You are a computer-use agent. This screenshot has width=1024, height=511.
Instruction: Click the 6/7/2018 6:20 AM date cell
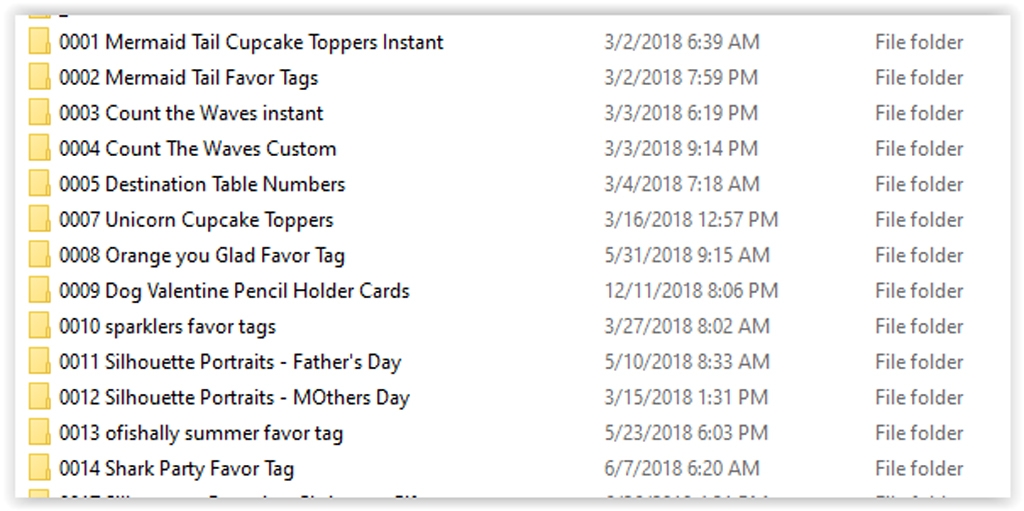click(x=682, y=469)
